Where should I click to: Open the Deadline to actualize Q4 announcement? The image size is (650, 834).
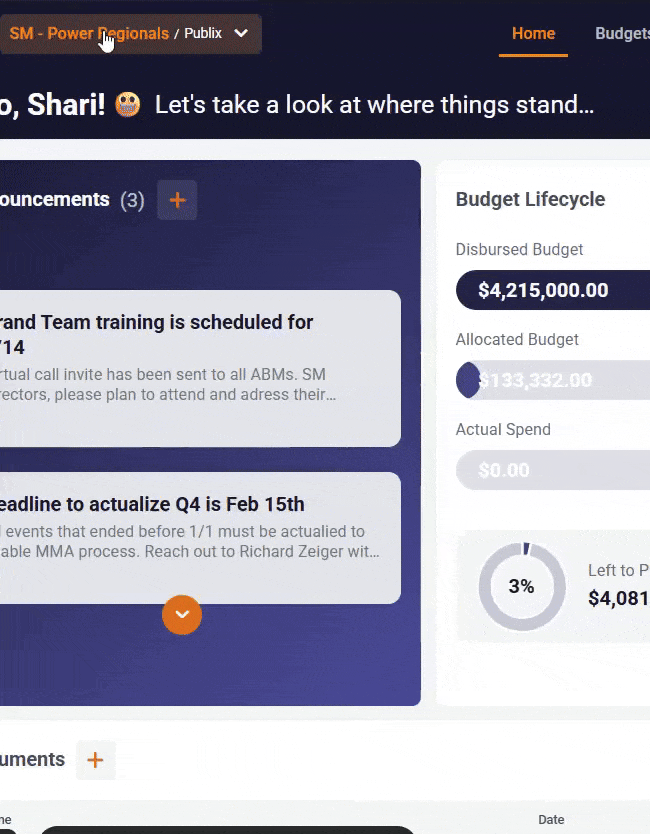(x=200, y=528)
